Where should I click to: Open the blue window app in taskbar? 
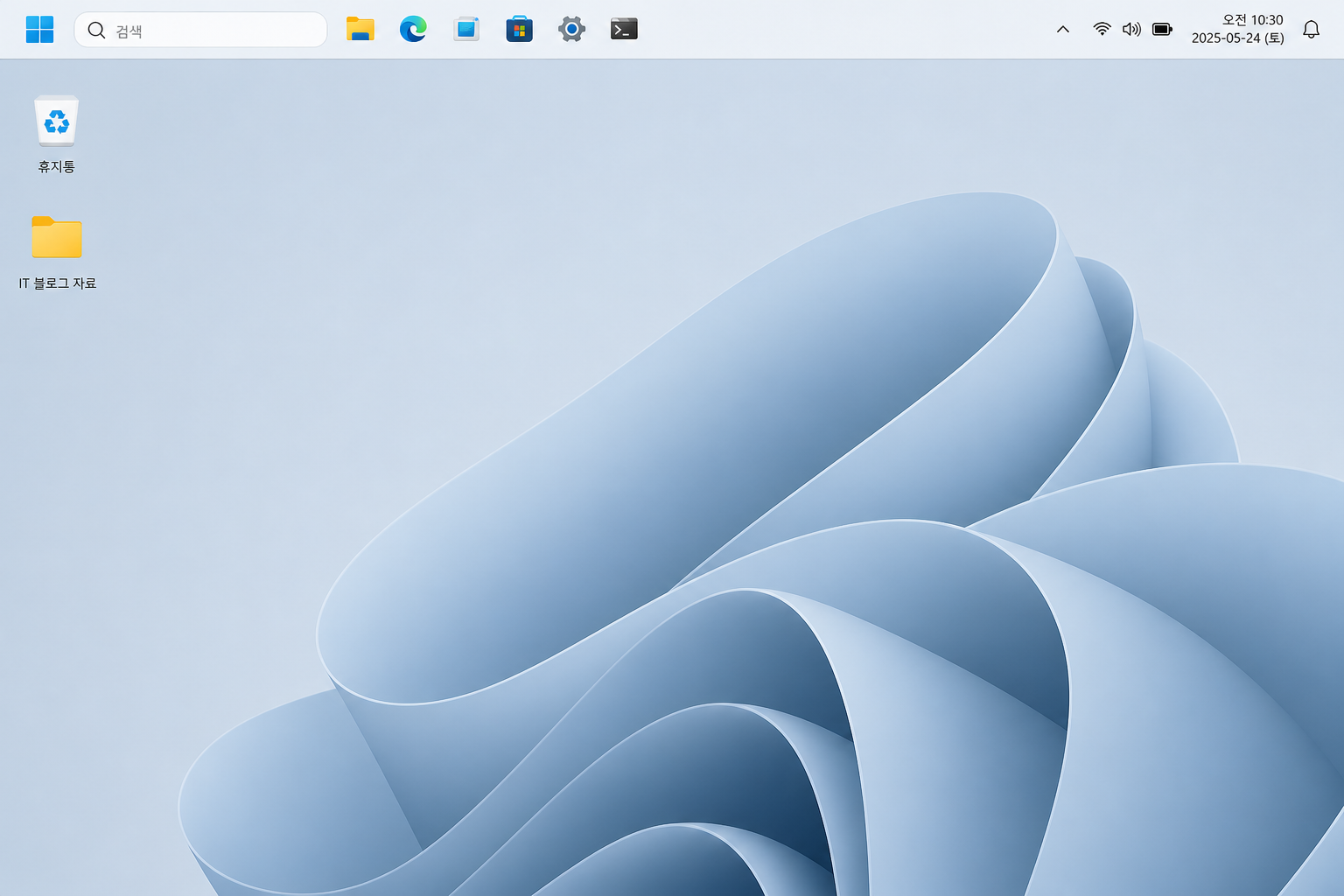coord(466,30)
